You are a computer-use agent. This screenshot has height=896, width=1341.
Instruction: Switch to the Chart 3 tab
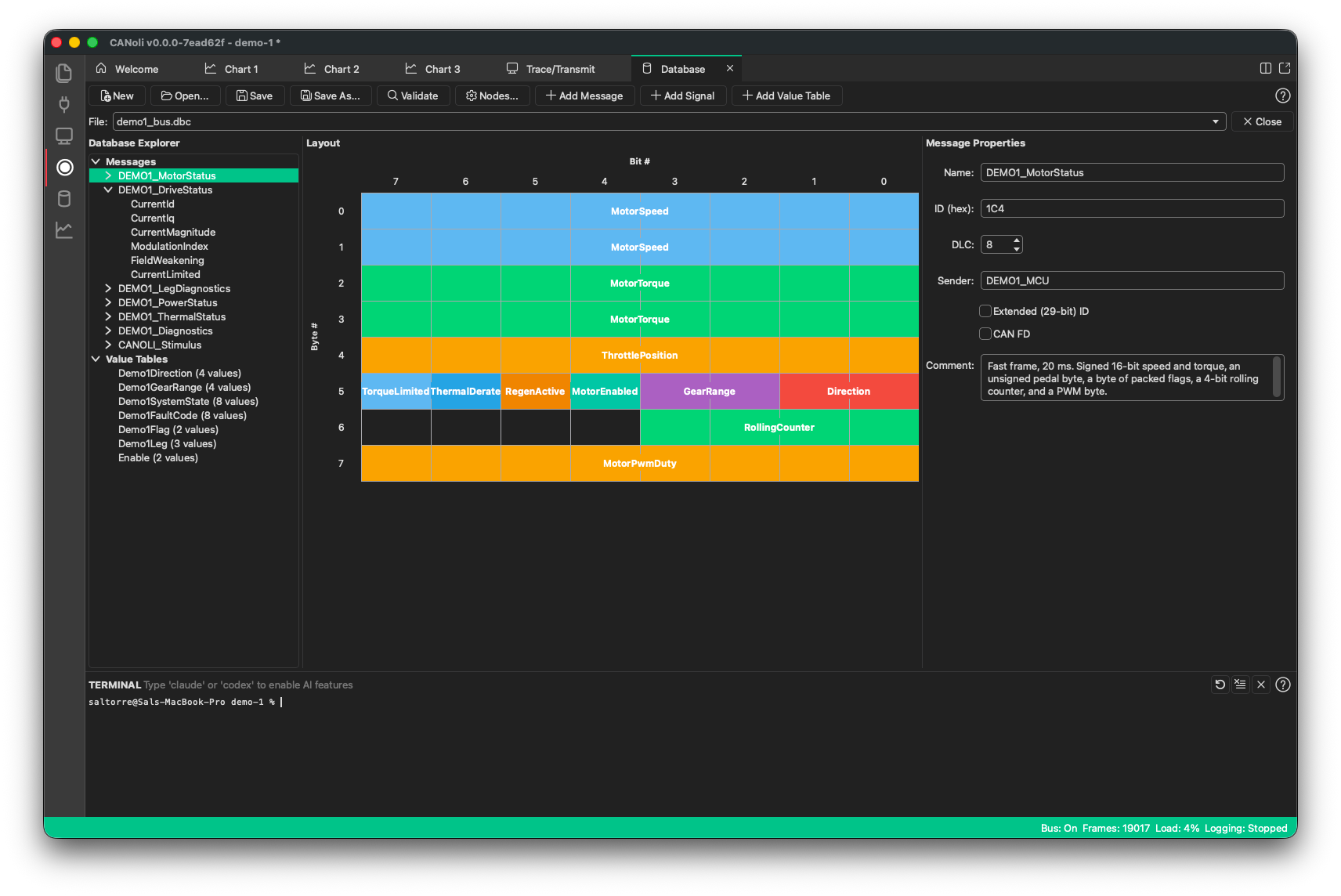(x=432, y=69)
